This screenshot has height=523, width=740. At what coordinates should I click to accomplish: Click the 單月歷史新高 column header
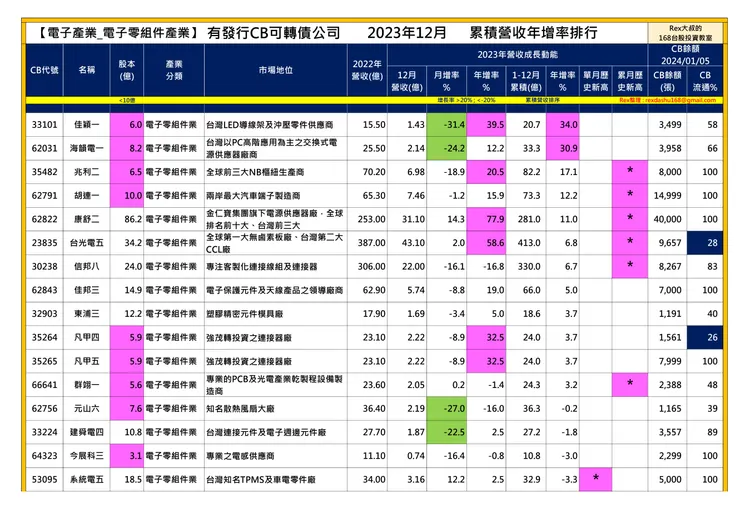click(596, 81)
